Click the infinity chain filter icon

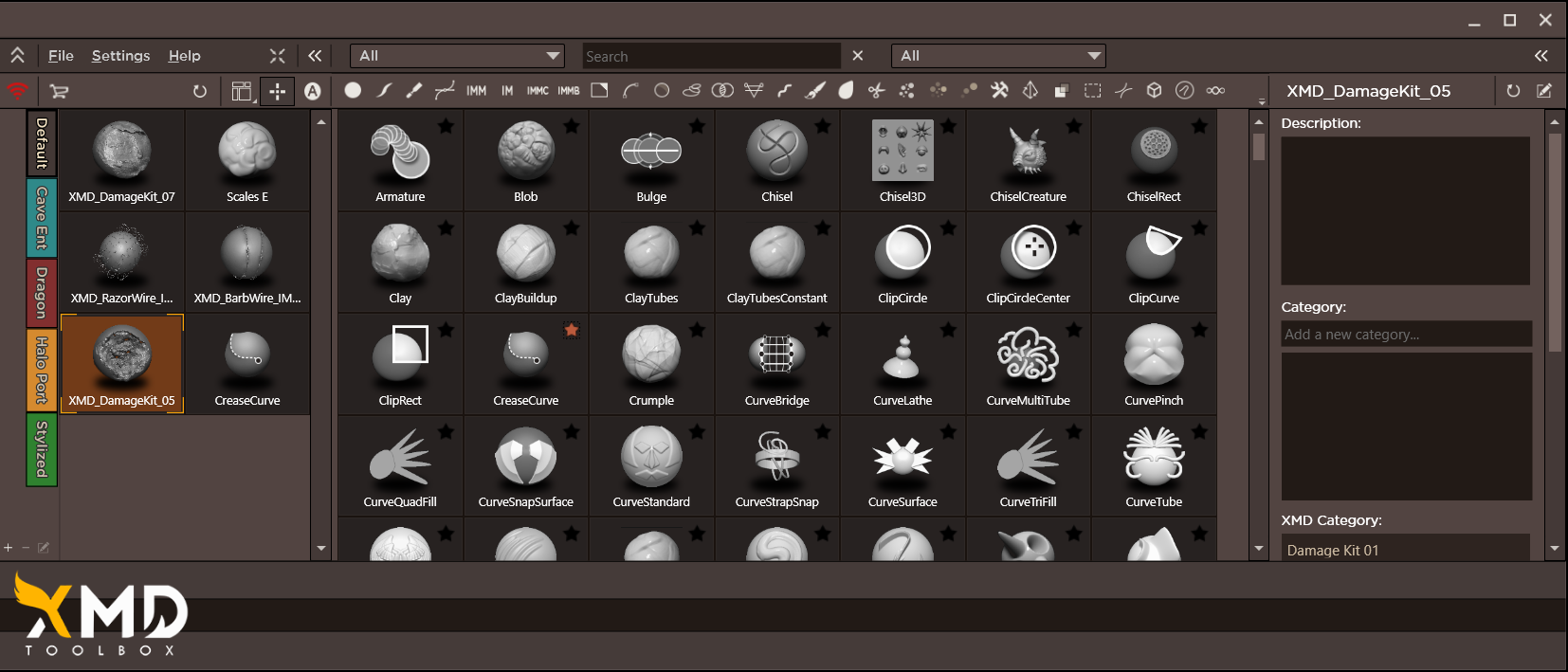[1215, 90]
